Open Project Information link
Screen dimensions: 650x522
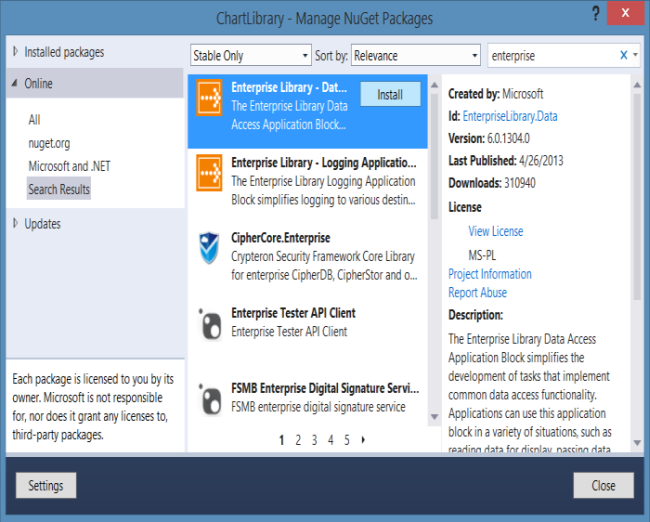click(x=490, y=274)
